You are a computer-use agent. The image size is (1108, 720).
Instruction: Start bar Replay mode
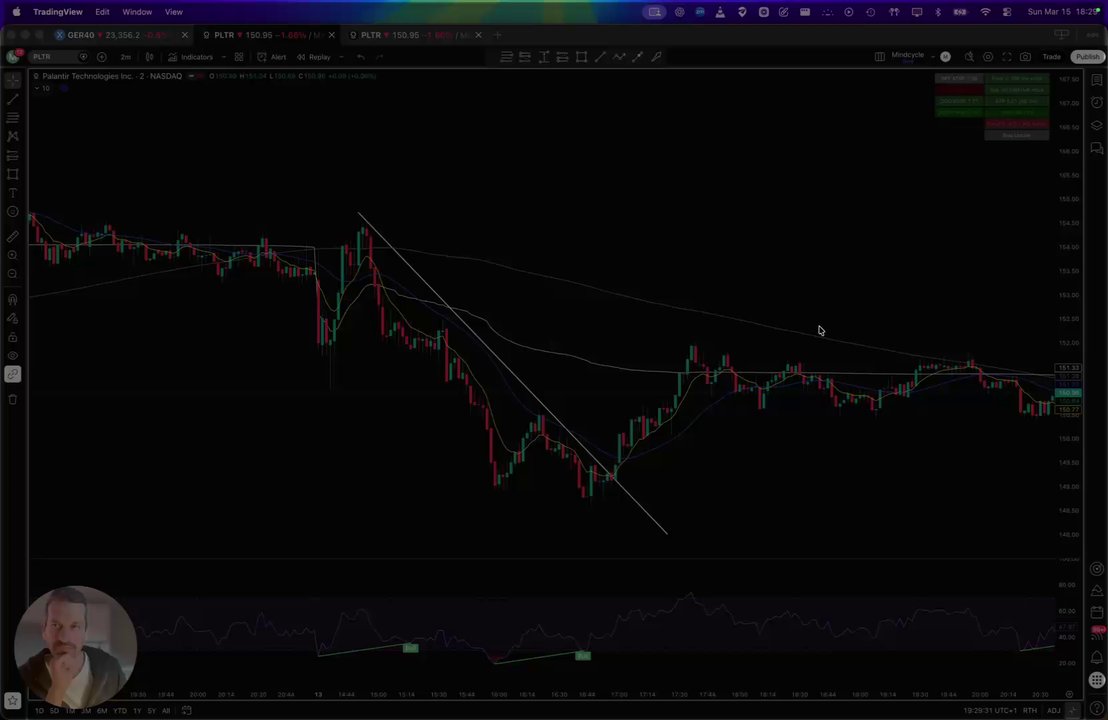pos(314,57)
